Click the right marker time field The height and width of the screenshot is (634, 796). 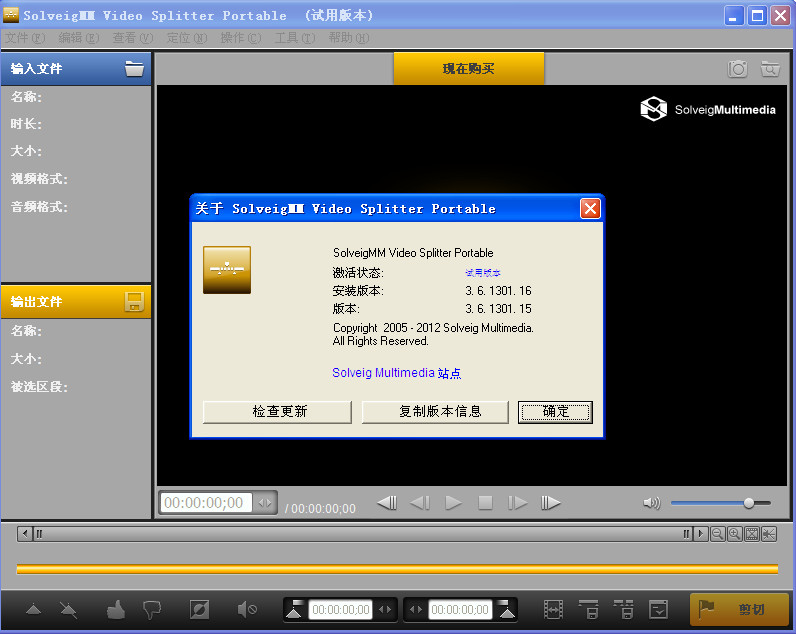[x=460, y=609]
